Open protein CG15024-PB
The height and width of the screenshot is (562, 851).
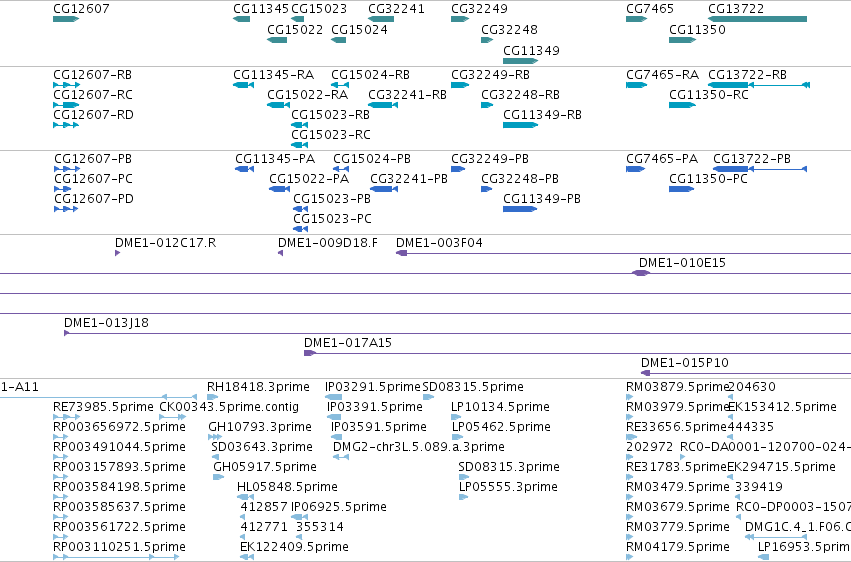pyautogui.click(x=372, y=158)
